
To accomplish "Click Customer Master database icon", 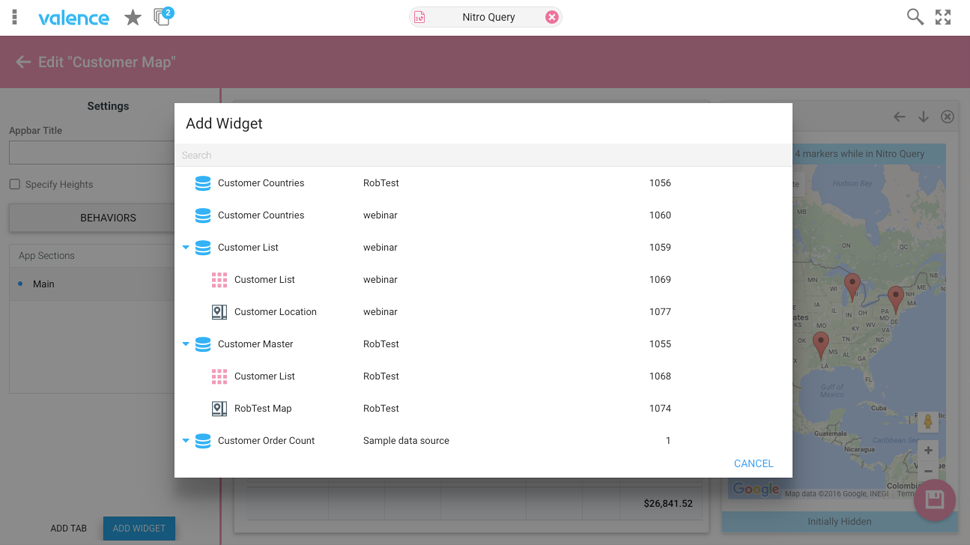I will [203, 344].
